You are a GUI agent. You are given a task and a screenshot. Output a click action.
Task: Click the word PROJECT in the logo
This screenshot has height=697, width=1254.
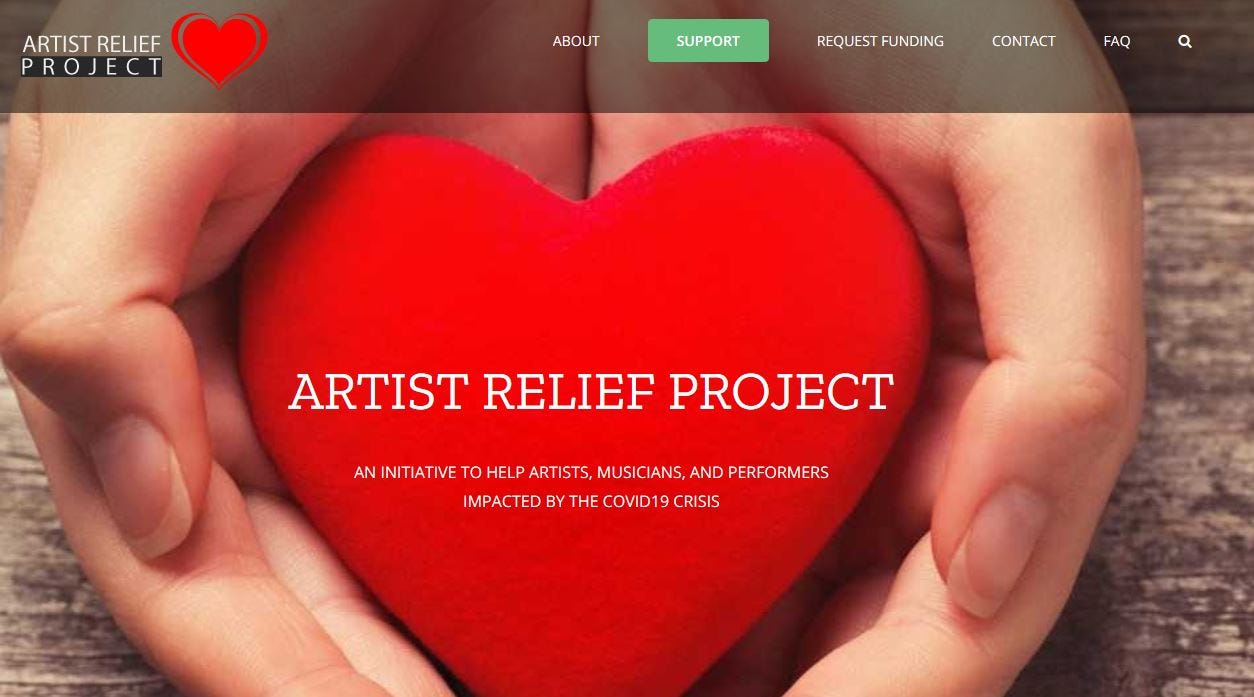92,68
